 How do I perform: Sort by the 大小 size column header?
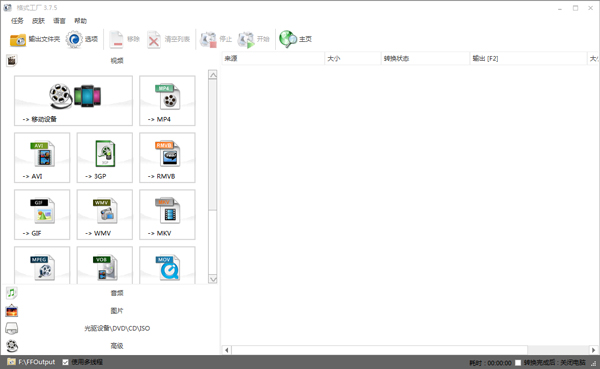pos(352,58)
